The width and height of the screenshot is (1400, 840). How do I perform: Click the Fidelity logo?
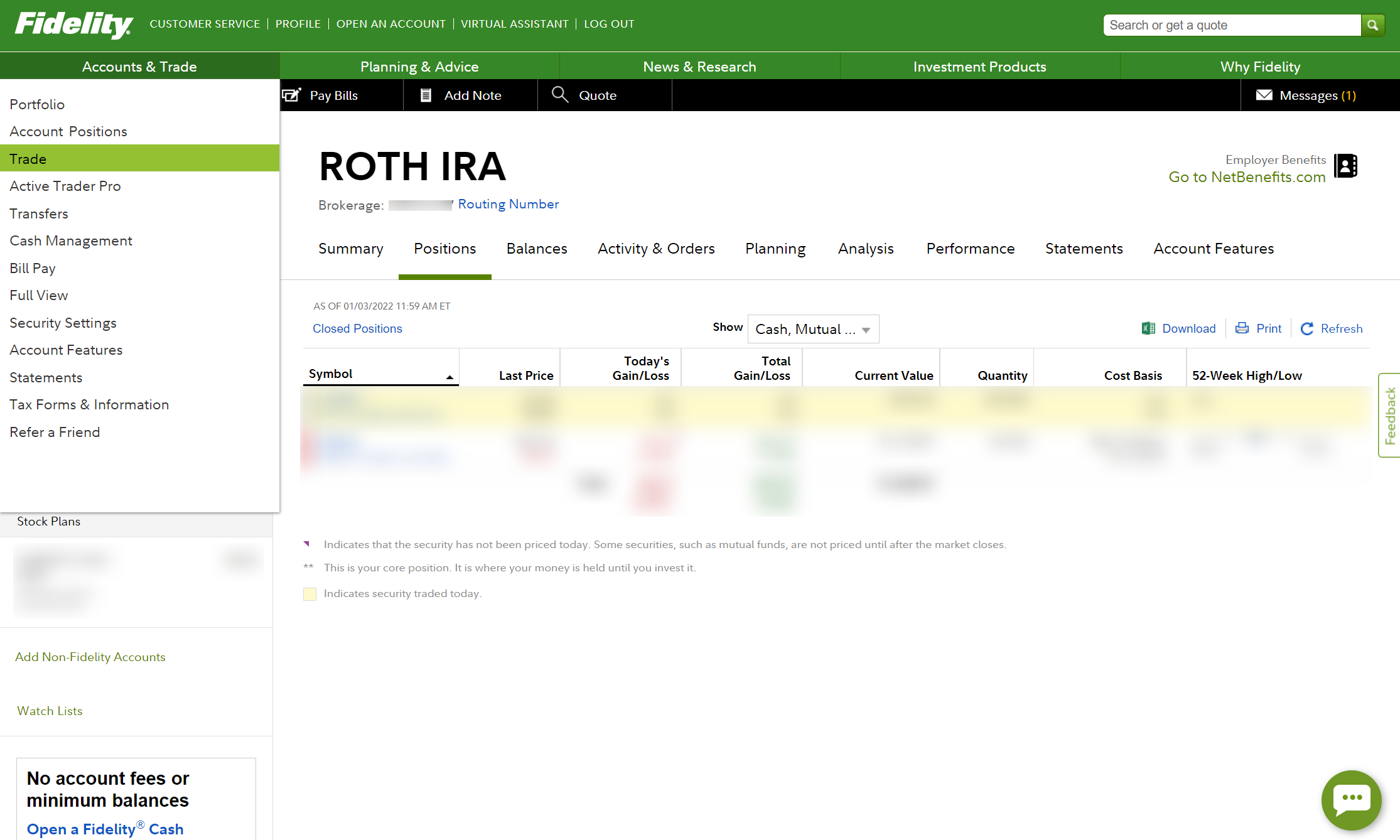pos(73,24)
